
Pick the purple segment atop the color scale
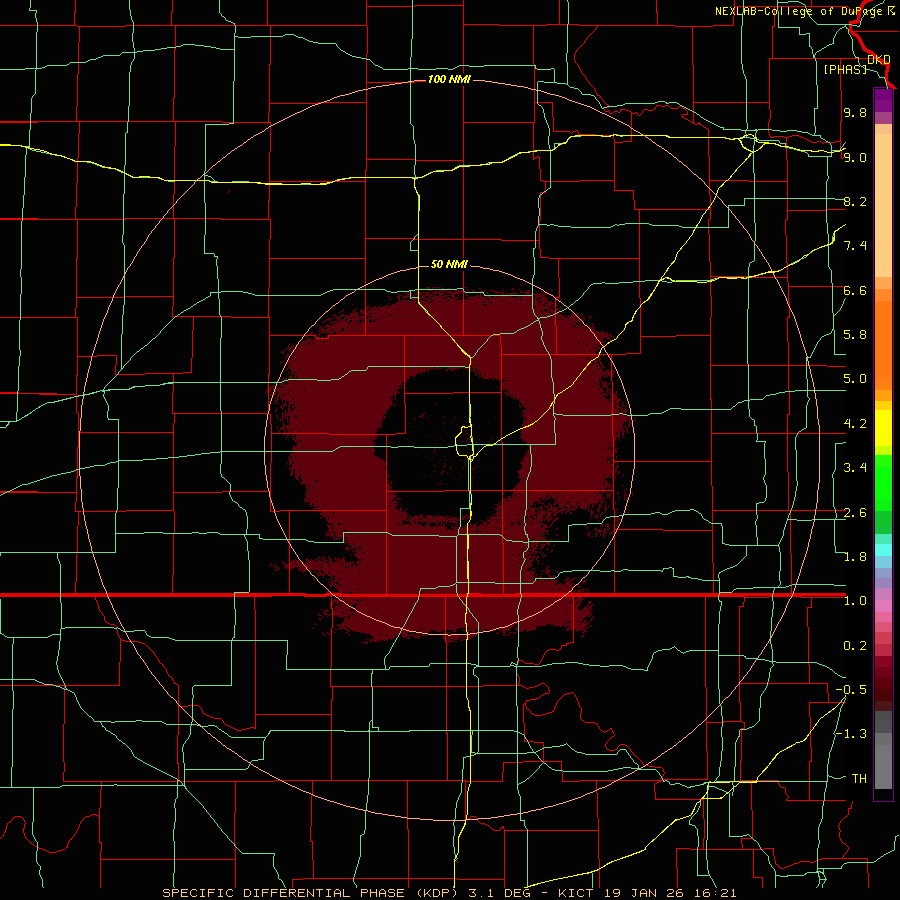point(883,100)
